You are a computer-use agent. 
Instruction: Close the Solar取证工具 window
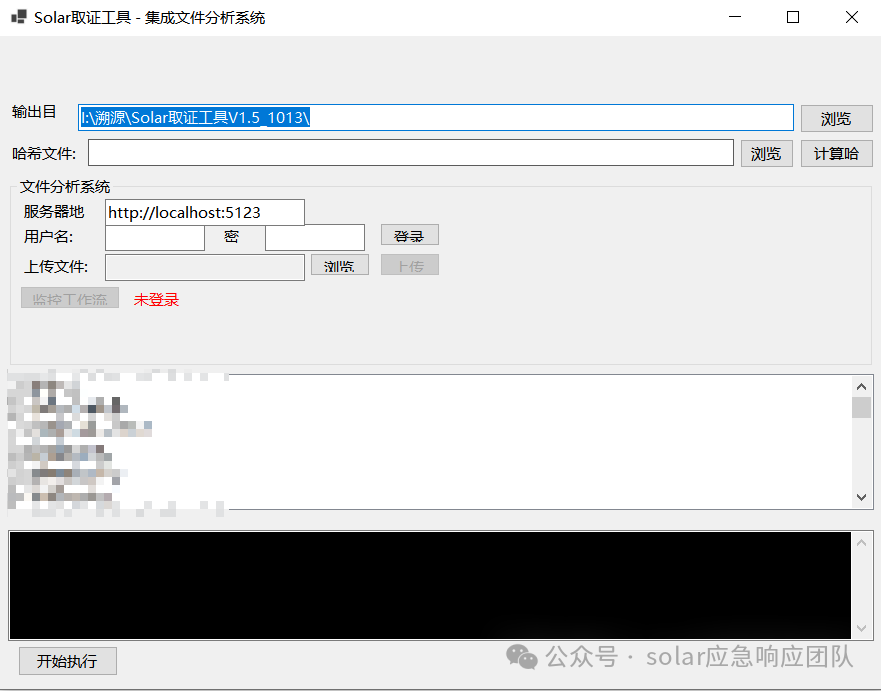pos(852,17)
